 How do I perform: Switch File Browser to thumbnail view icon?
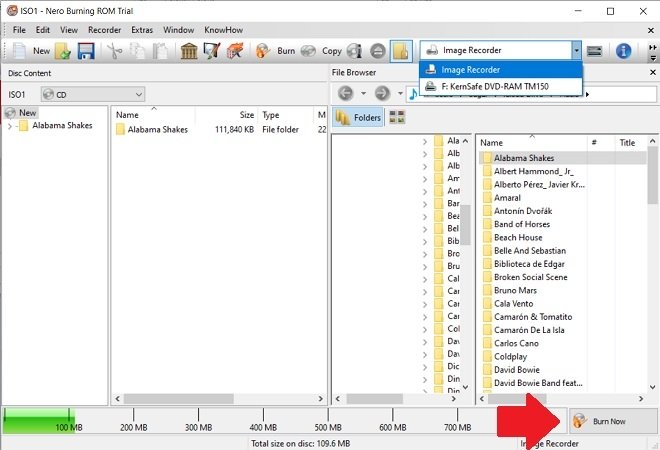(397, 117)
